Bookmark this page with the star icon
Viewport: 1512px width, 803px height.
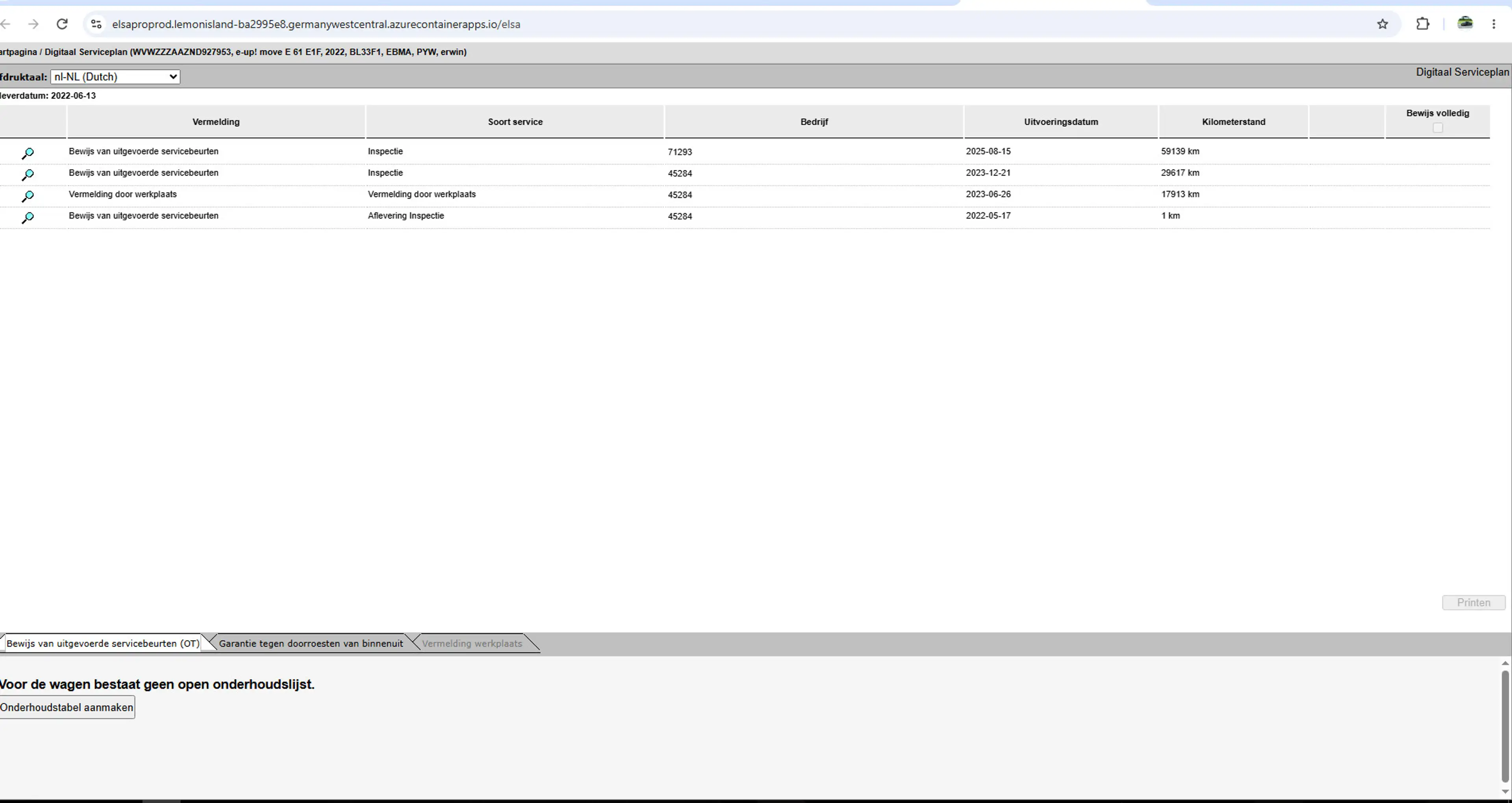[x=1382, y=24]
